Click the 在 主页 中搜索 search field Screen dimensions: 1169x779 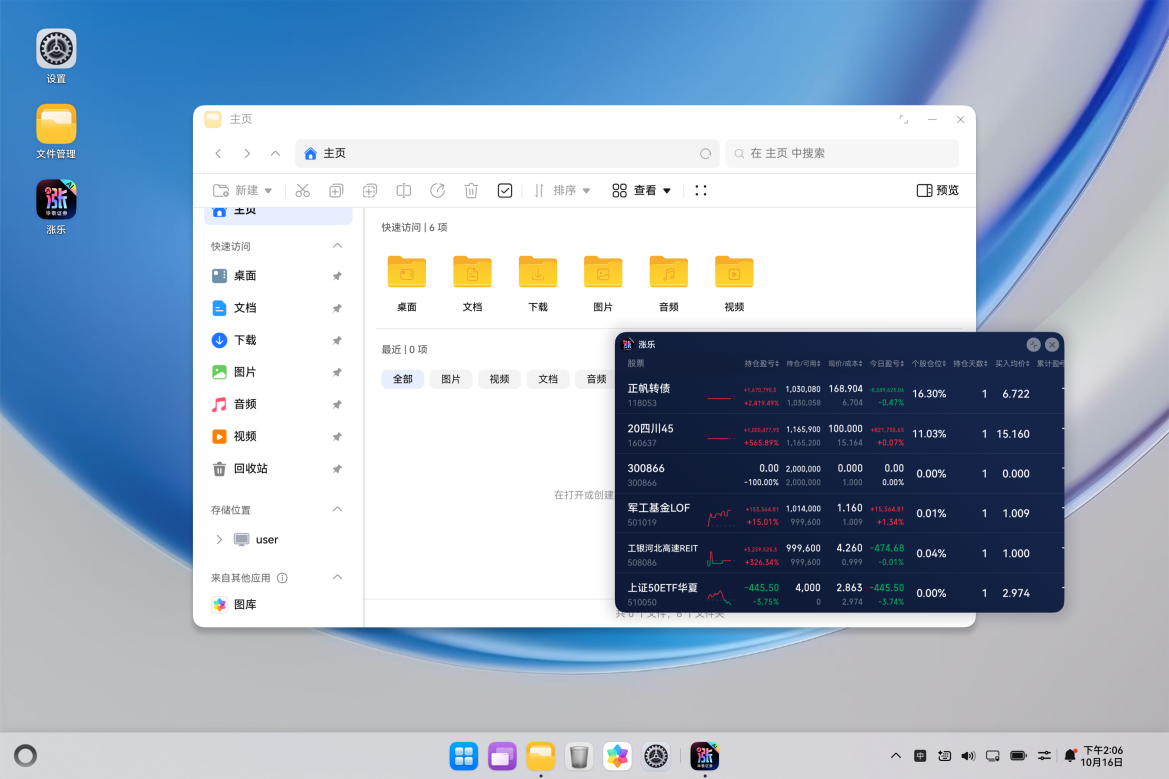(842, 154)
